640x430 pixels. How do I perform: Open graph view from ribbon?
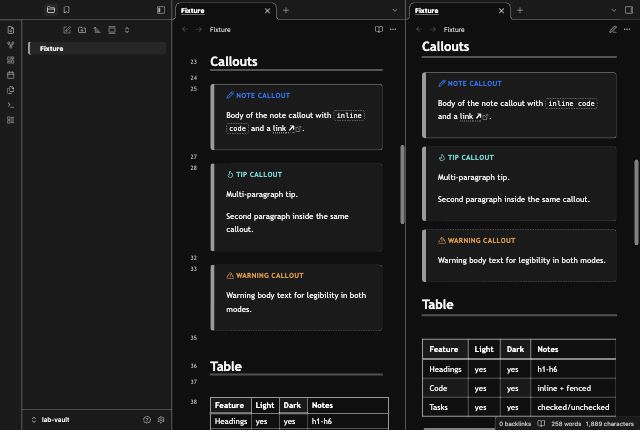tap(11, 45)
